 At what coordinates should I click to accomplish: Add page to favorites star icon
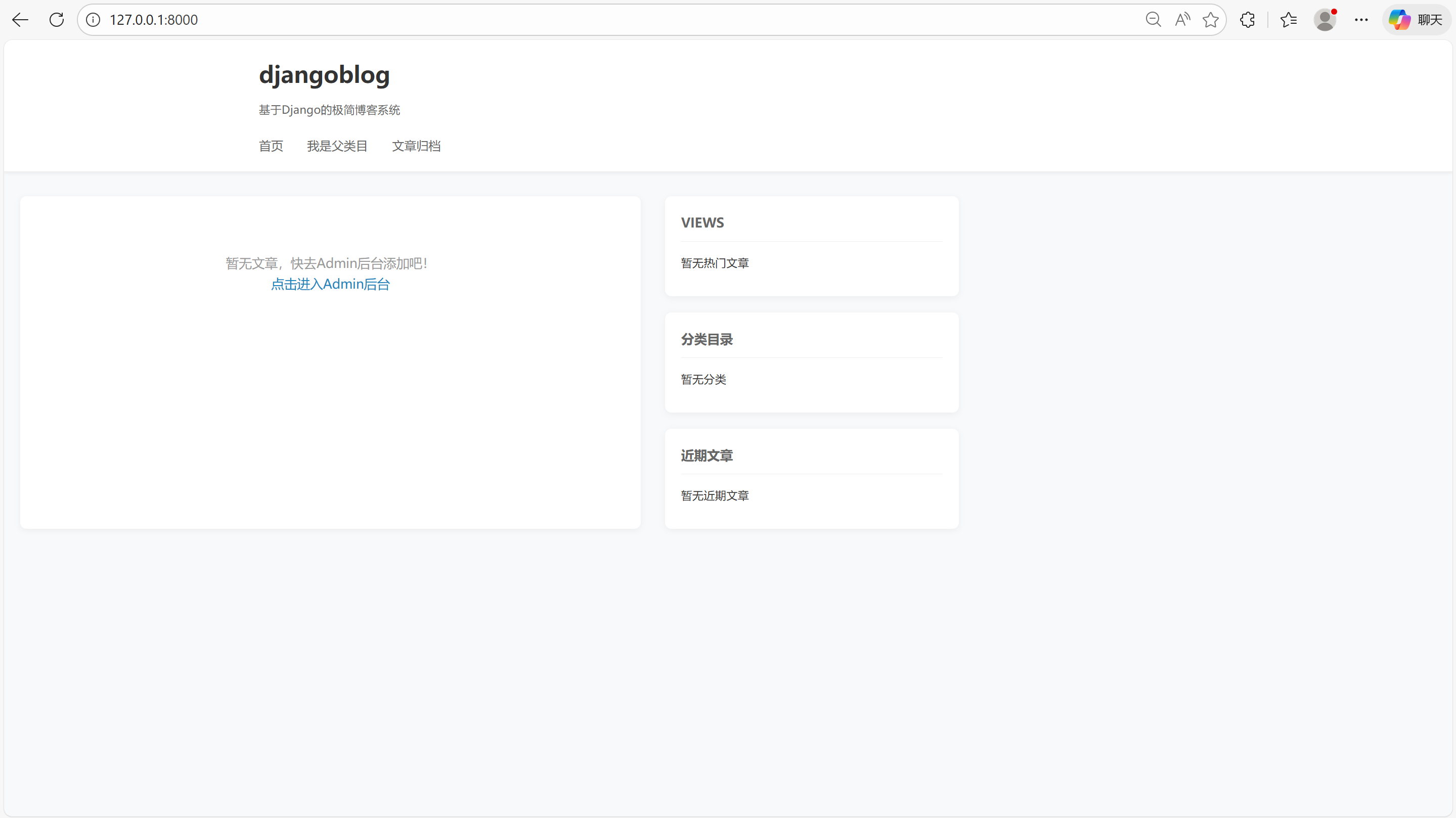point(1210,20)
